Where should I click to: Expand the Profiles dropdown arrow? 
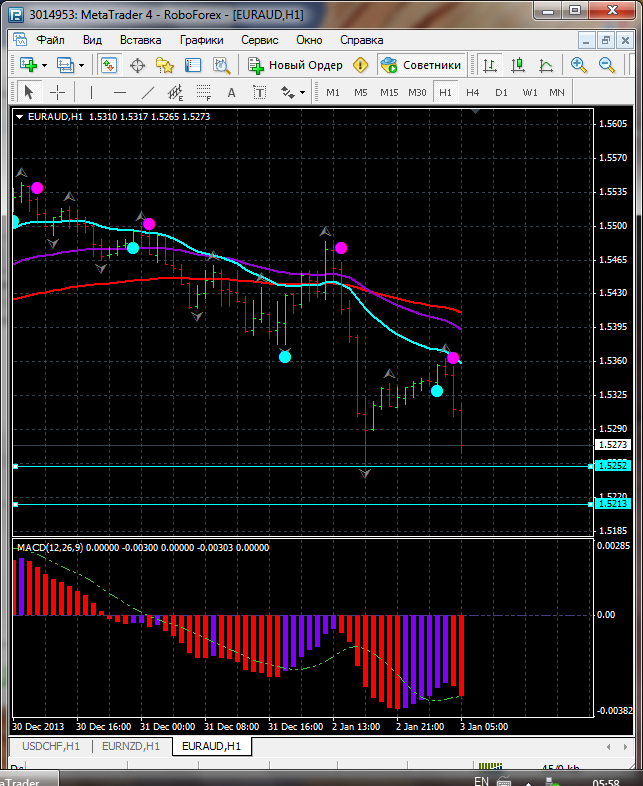click(82, 66)
